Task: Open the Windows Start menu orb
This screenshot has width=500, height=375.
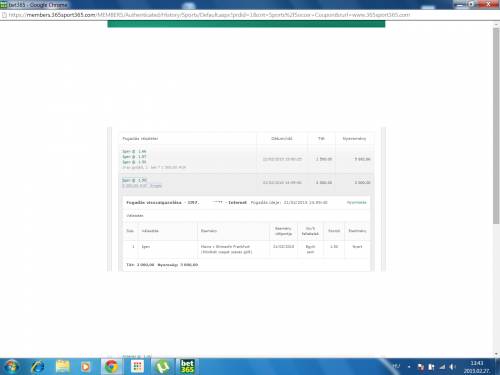Action: click(x=11, y=367)
